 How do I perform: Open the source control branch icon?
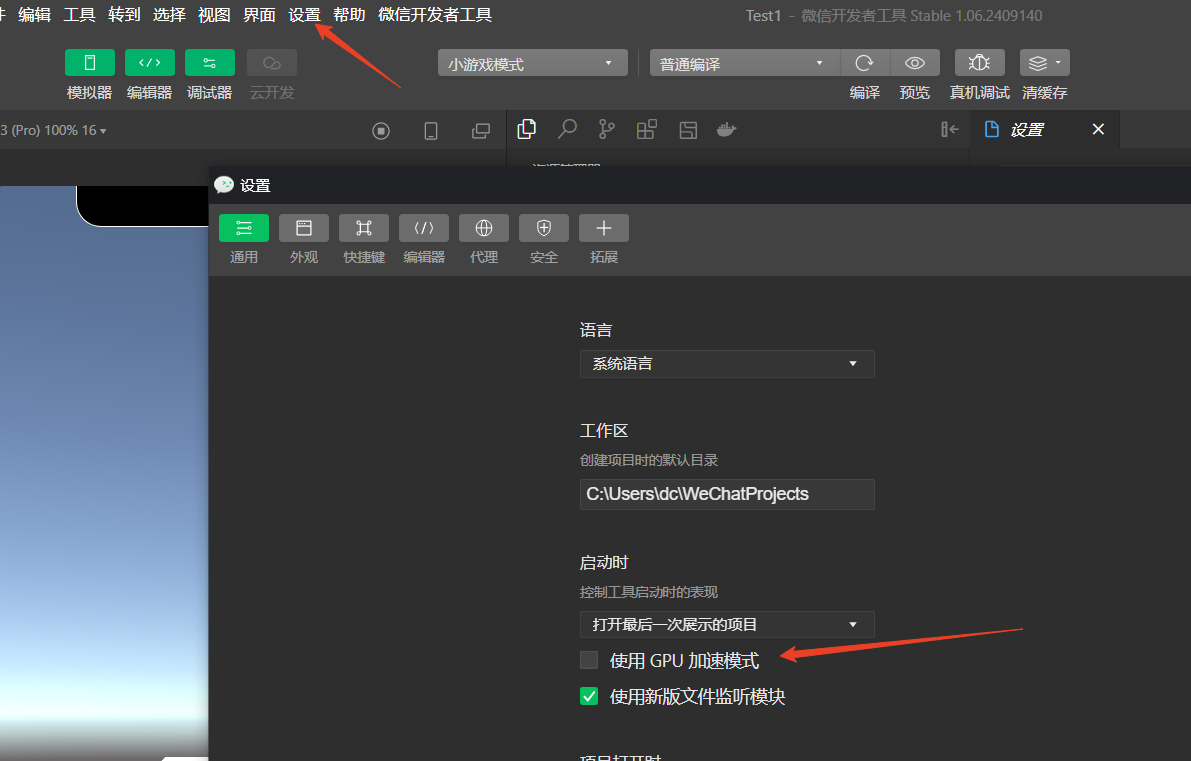[606, 130]
